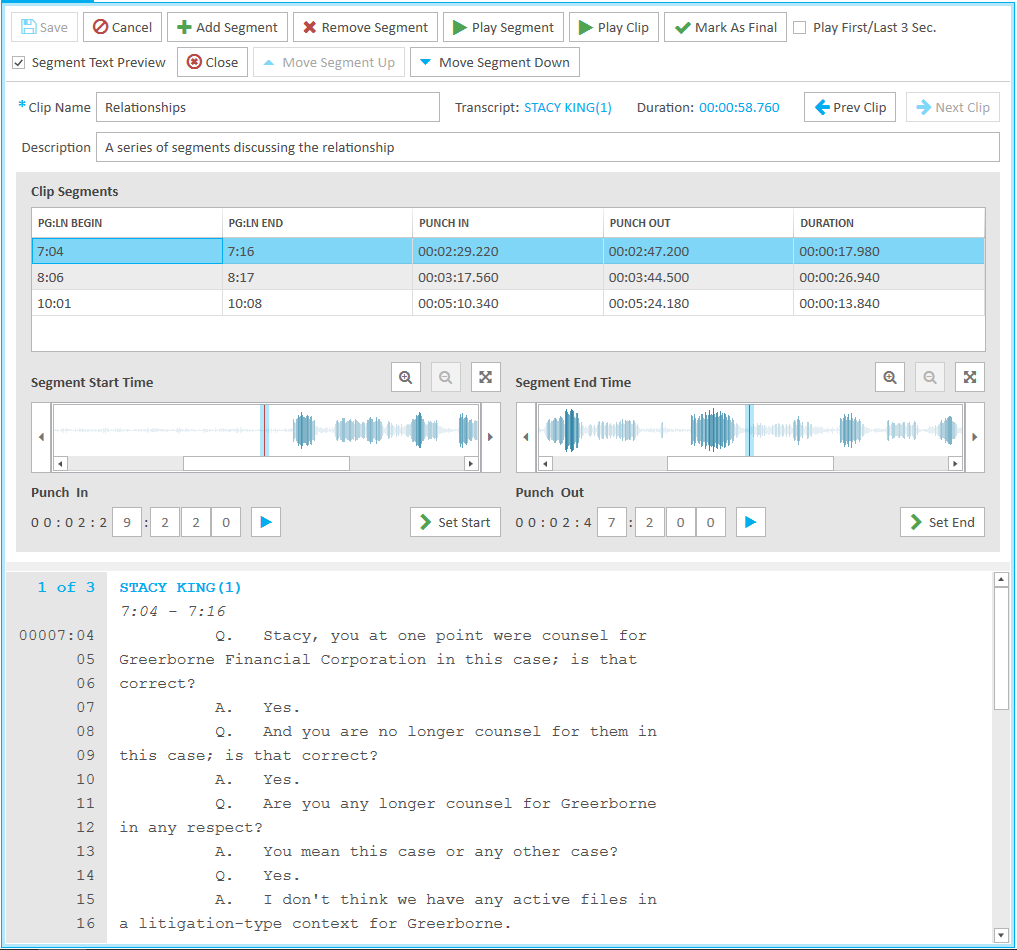The width and height of the screenshot is (1017, 950).
Task: Click end waveform scrollbar right arrow
Action: point(955,464)
